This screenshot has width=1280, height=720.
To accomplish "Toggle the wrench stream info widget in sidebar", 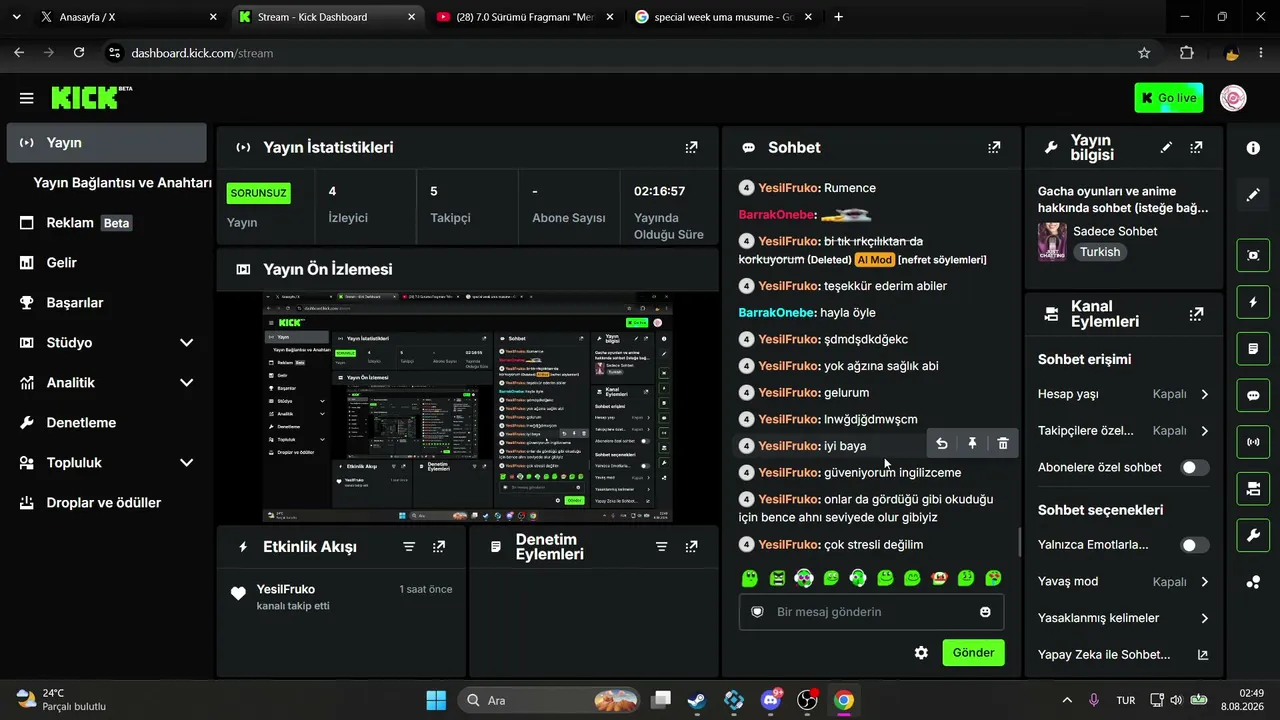I will pyautogui.click(x=1253, y=536).
